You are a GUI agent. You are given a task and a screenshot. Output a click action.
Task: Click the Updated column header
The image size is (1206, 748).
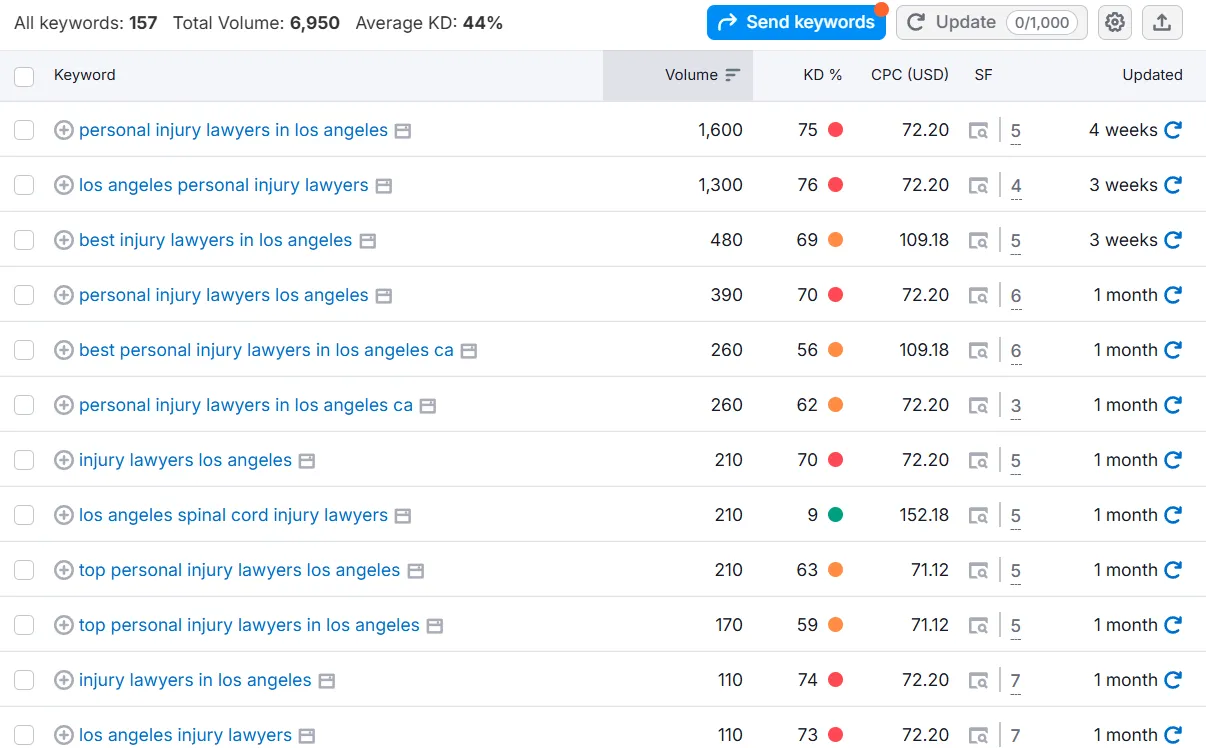[x=1151, y=75]
